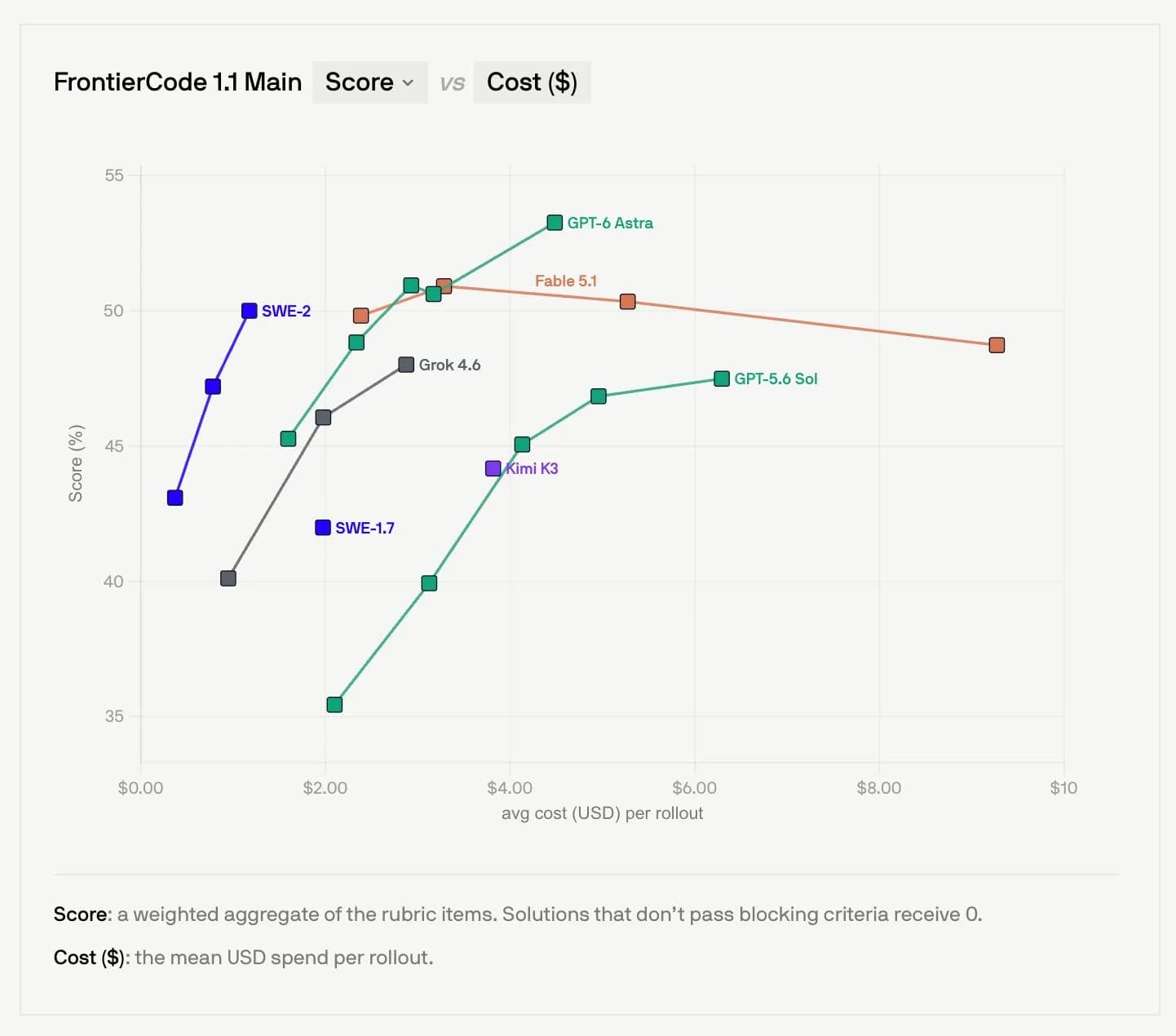Click the FrontierCode 1.1 Main title
The image size is (1176, 1036).
[x=178, y=82]
